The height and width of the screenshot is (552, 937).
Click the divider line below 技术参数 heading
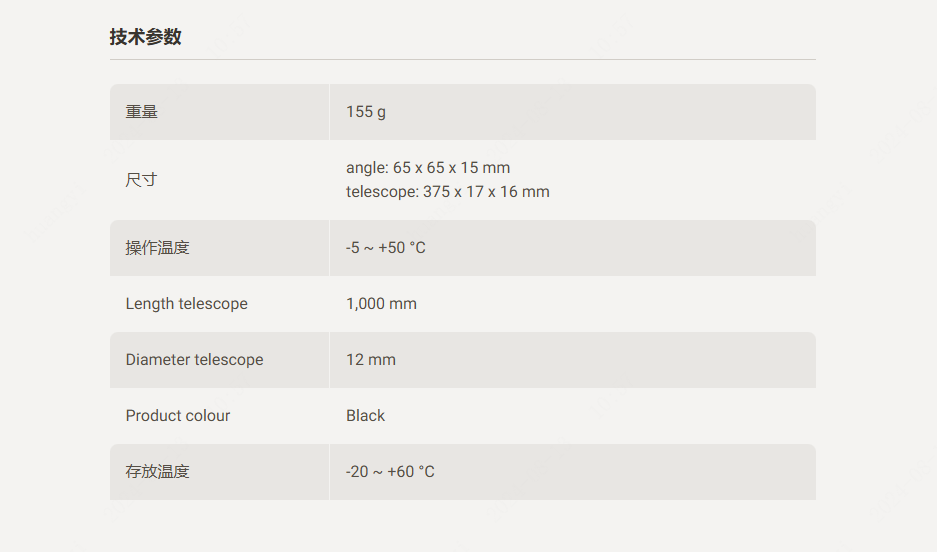462,60
